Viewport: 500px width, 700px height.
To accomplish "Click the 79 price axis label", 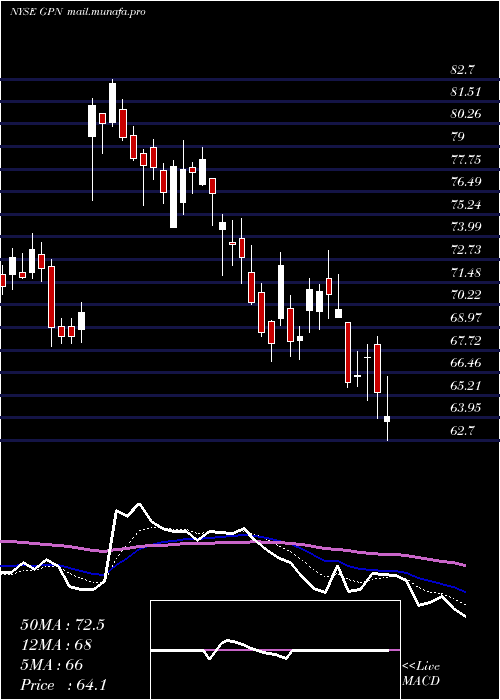I will (458, 137).
